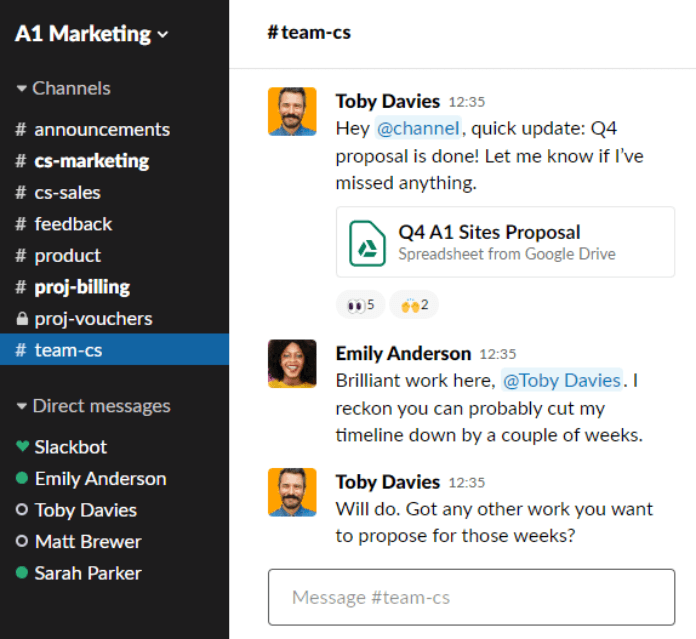Click Toby Davies' avatar on first message
This screenshot has height=639, width=696.
[292, 111]
